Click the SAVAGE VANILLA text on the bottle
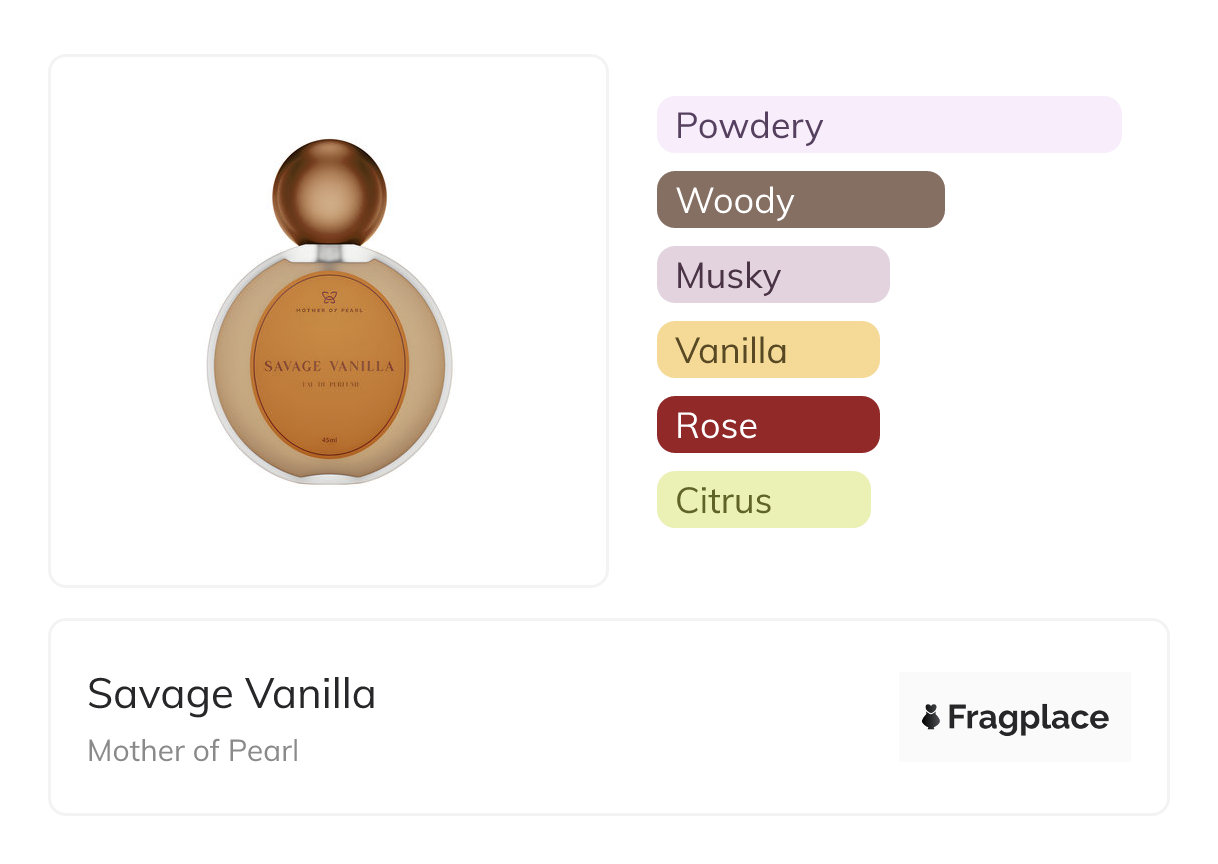Viewport: 1218px width, 864px height. [329, 367]
